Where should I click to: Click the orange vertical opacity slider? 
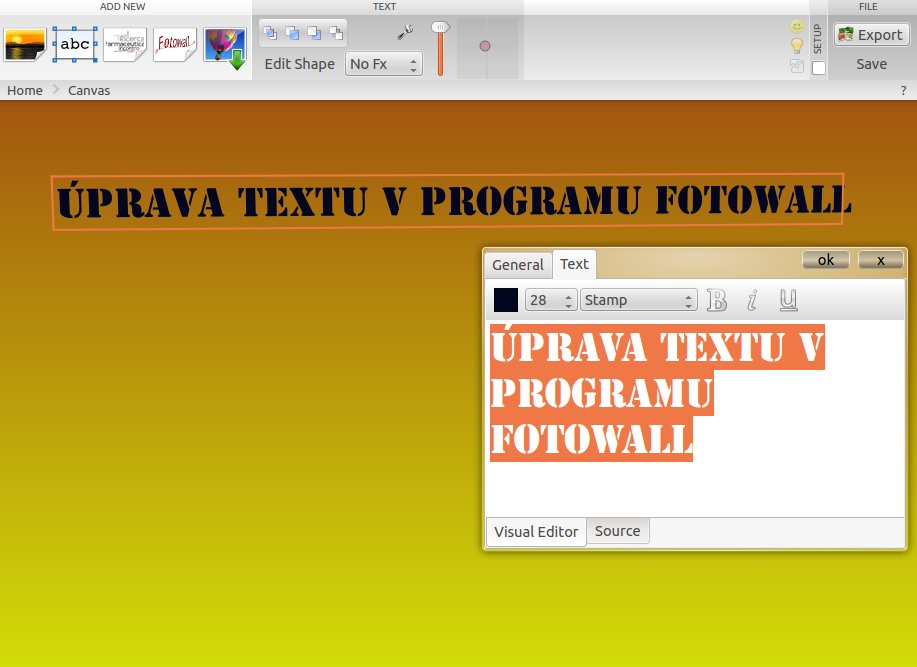pyautogui.click(x=440, y=50)
